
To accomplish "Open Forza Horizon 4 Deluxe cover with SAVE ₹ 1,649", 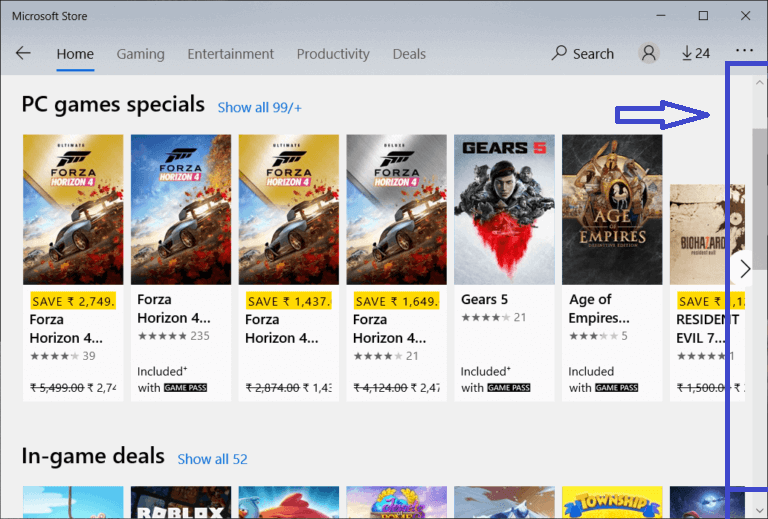I will (x=396, y=210).
